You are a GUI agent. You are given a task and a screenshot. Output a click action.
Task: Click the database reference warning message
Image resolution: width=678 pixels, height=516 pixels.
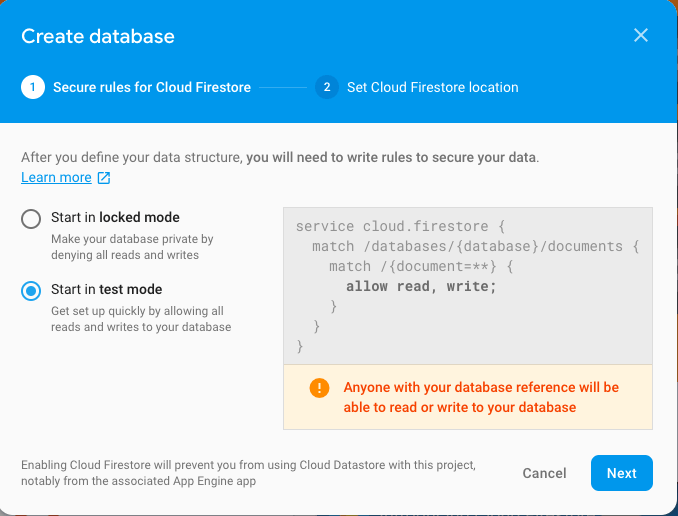coord(481,397)
